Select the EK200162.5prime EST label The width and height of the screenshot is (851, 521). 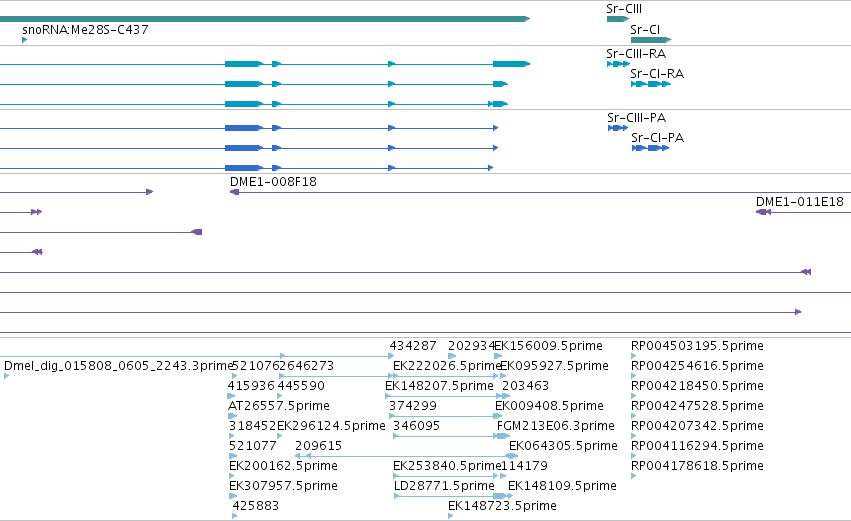283,466
